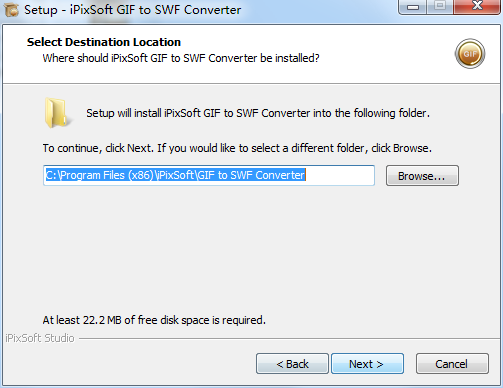Click into the destination folder path field
The image size is (503, 388).
[209, 175]
